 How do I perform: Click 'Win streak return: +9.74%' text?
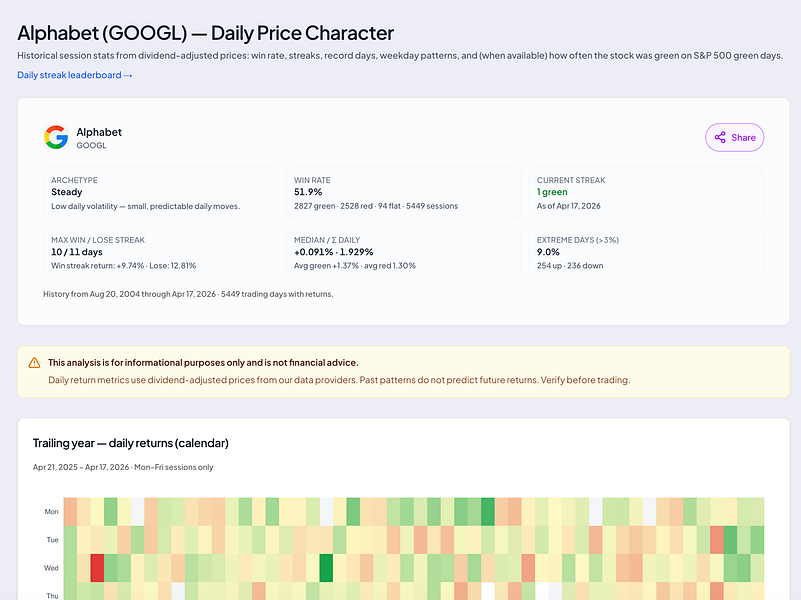point(98,266)
